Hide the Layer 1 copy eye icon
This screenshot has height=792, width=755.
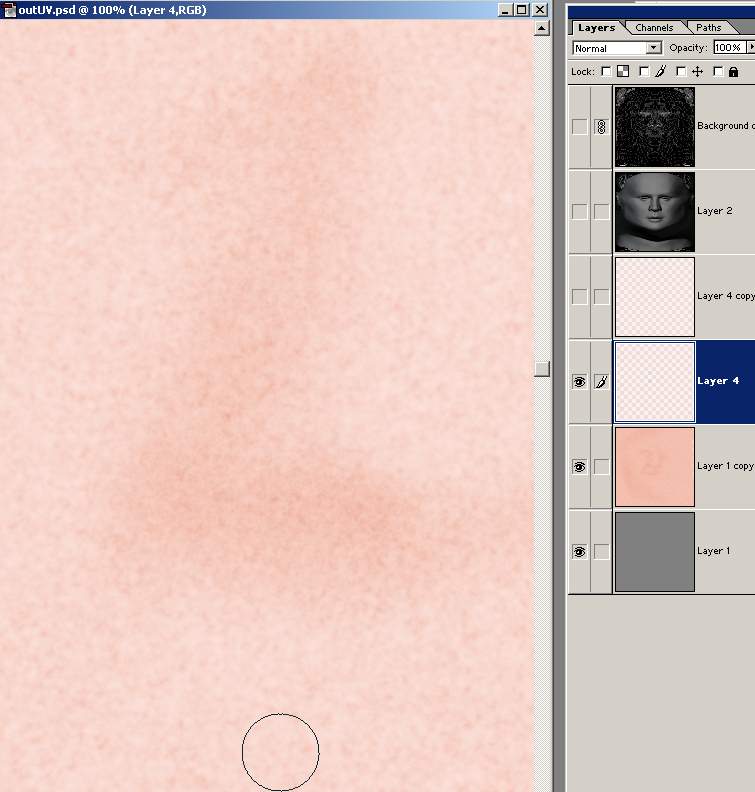[x=579, y=467]
